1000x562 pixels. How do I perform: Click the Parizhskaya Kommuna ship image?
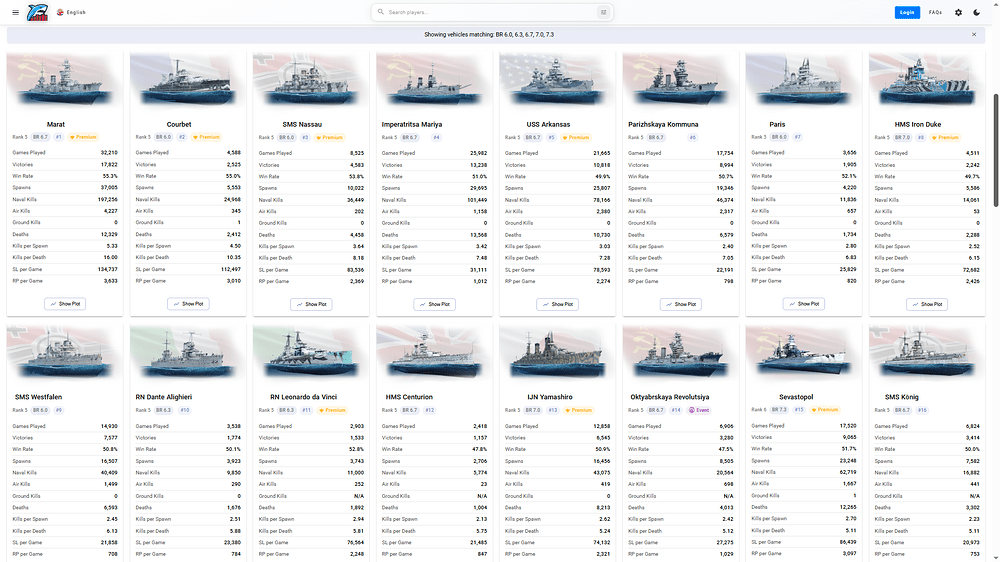[x=680, y=82]
